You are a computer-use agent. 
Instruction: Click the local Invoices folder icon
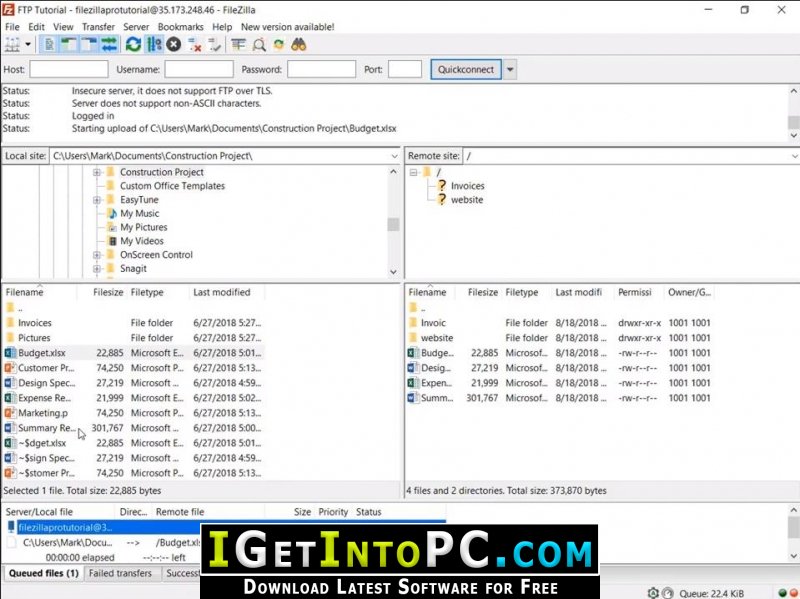tap(10, 323)
